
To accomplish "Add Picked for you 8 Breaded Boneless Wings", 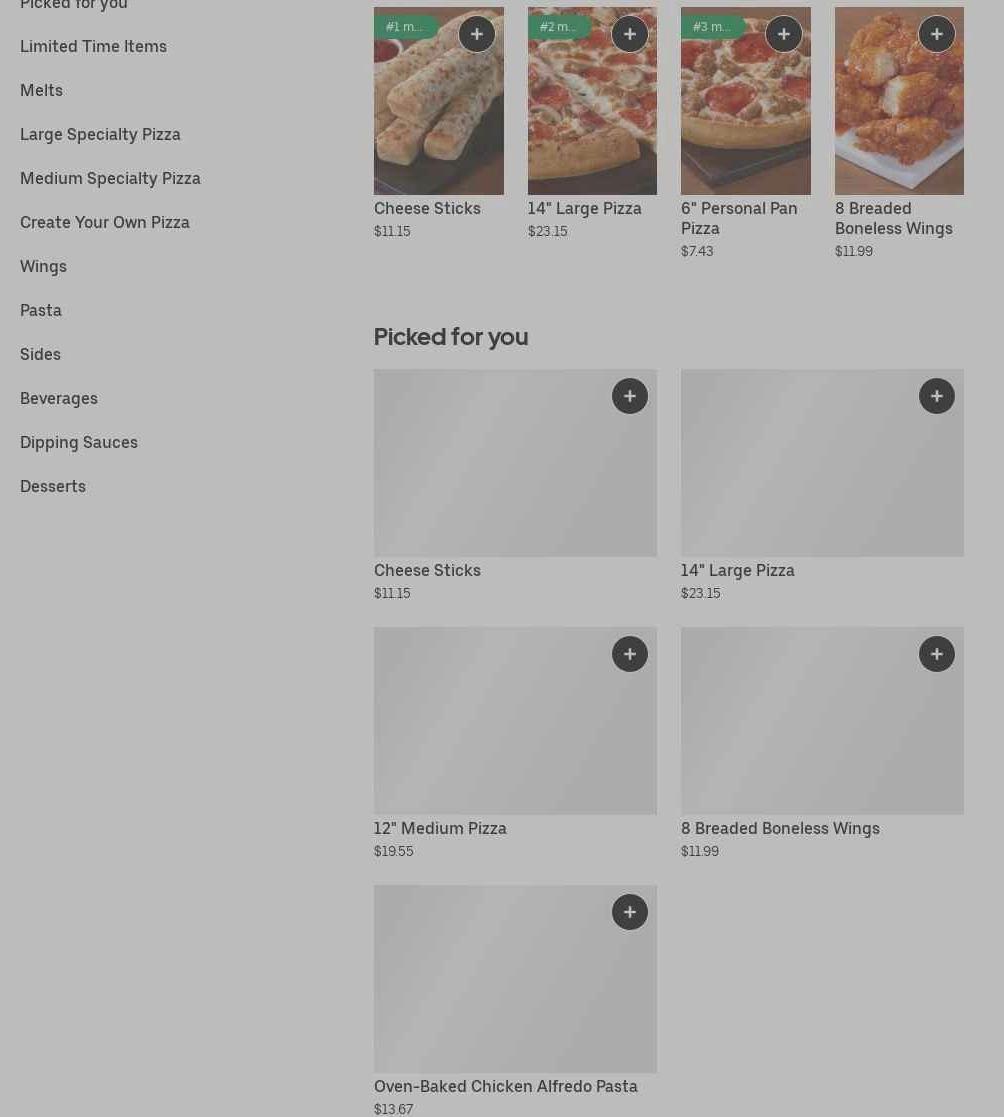I will [937, 654].
